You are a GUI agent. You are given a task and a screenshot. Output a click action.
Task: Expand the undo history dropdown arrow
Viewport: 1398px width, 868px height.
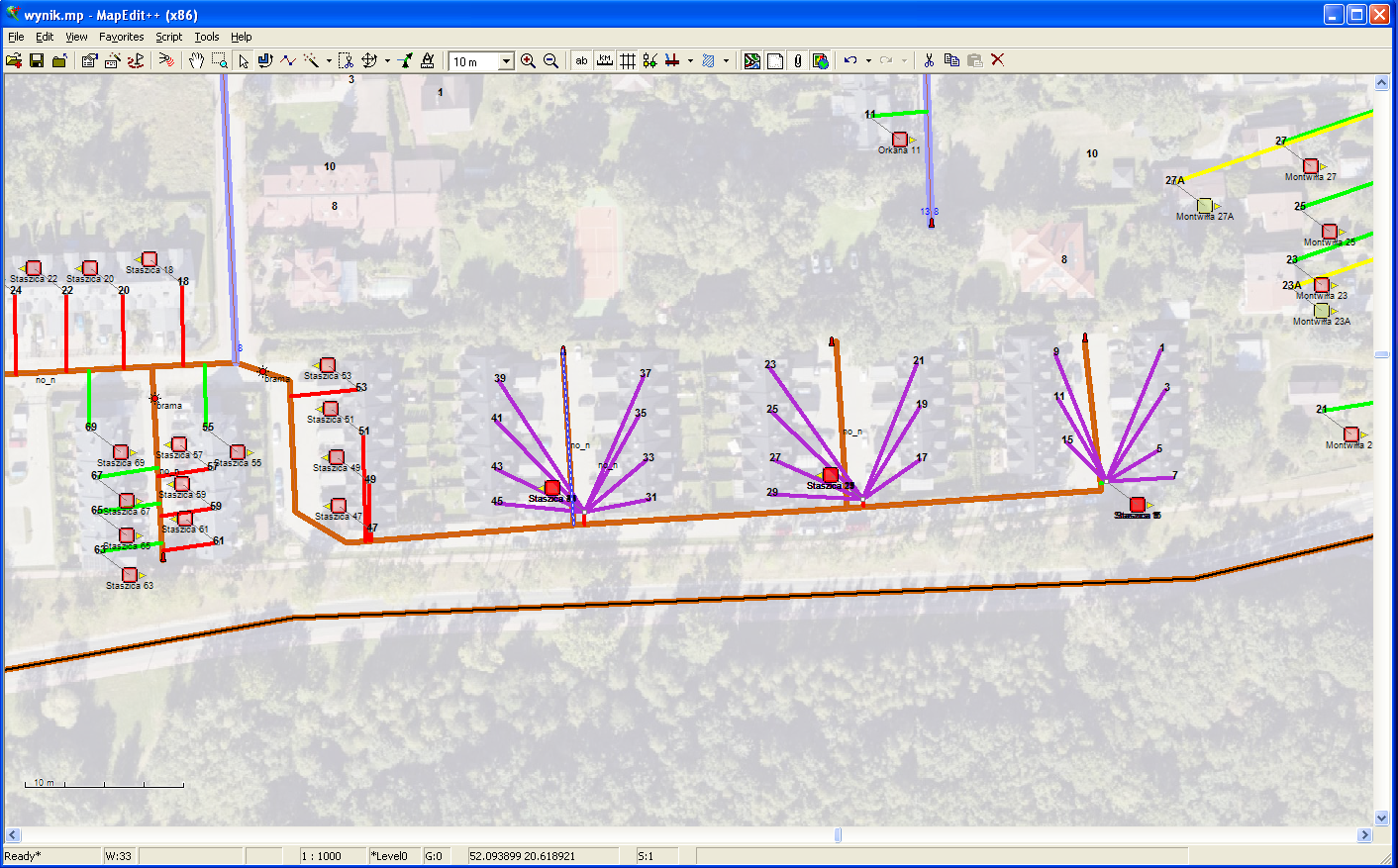pos(868,60)
